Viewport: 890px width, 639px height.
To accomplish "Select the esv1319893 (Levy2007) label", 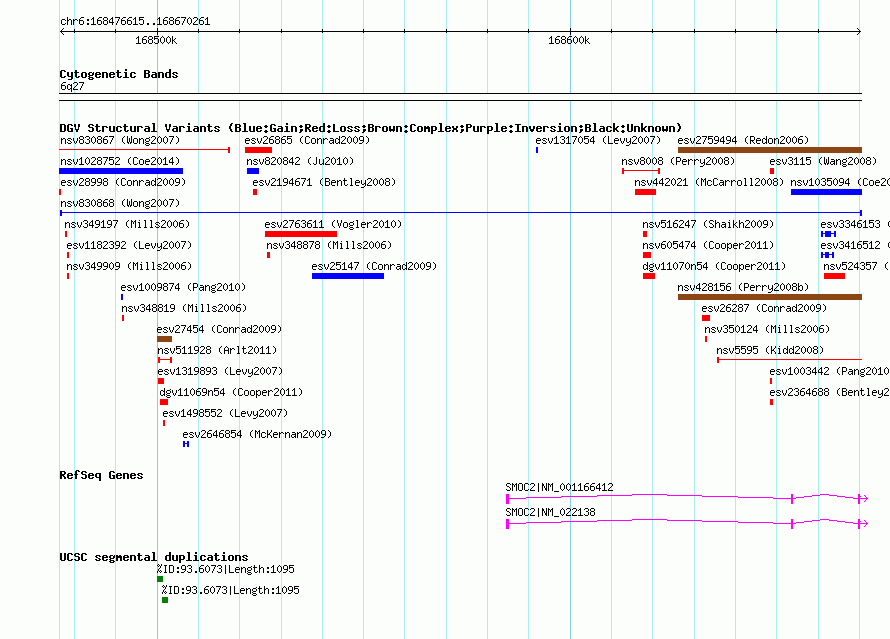I will [x=220, y=371].
